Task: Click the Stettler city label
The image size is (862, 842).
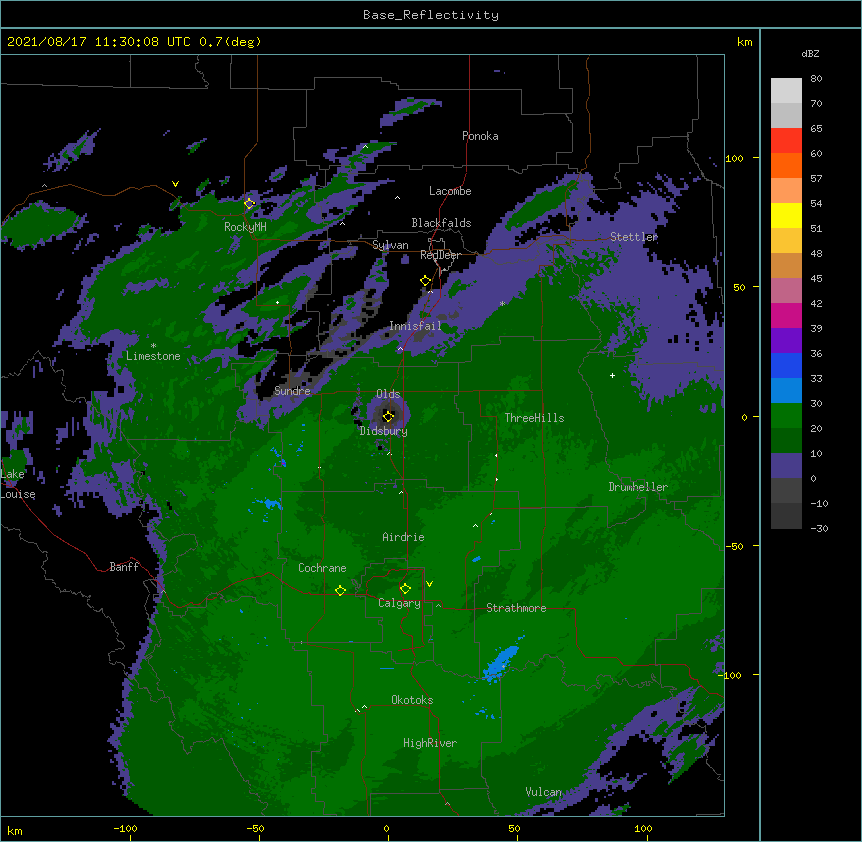Action: (634, 237)
